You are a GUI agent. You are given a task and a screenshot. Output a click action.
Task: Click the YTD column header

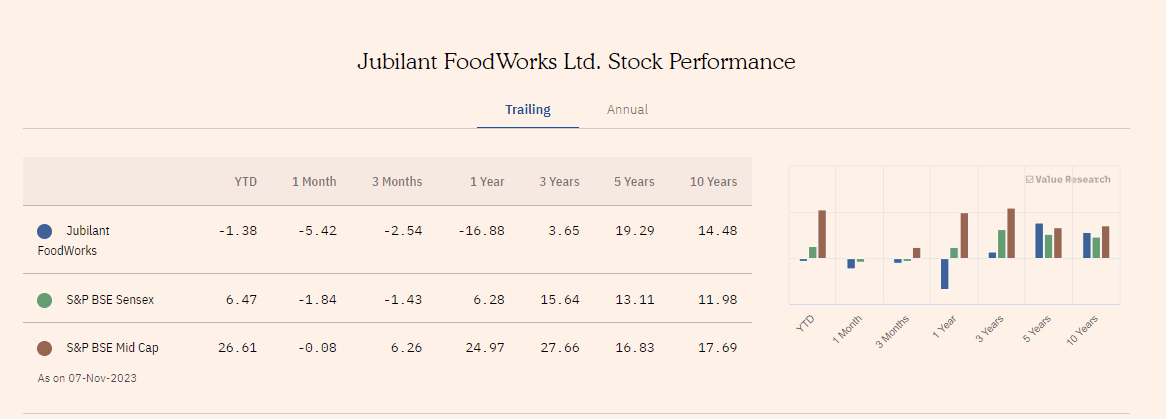[245, 182]
